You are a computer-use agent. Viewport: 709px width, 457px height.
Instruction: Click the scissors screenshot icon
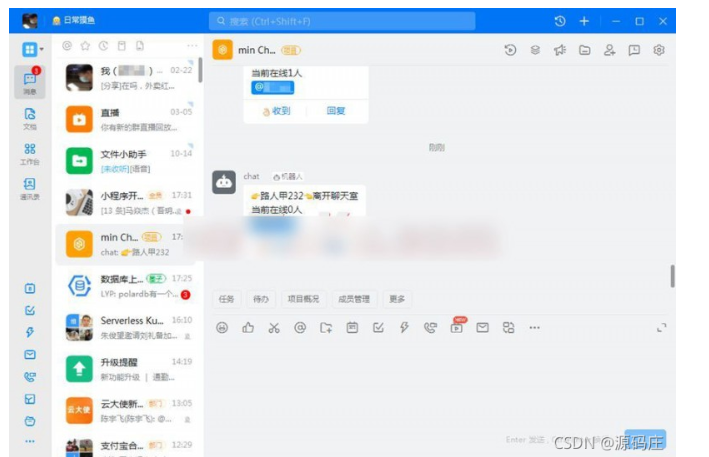[273, 327]
